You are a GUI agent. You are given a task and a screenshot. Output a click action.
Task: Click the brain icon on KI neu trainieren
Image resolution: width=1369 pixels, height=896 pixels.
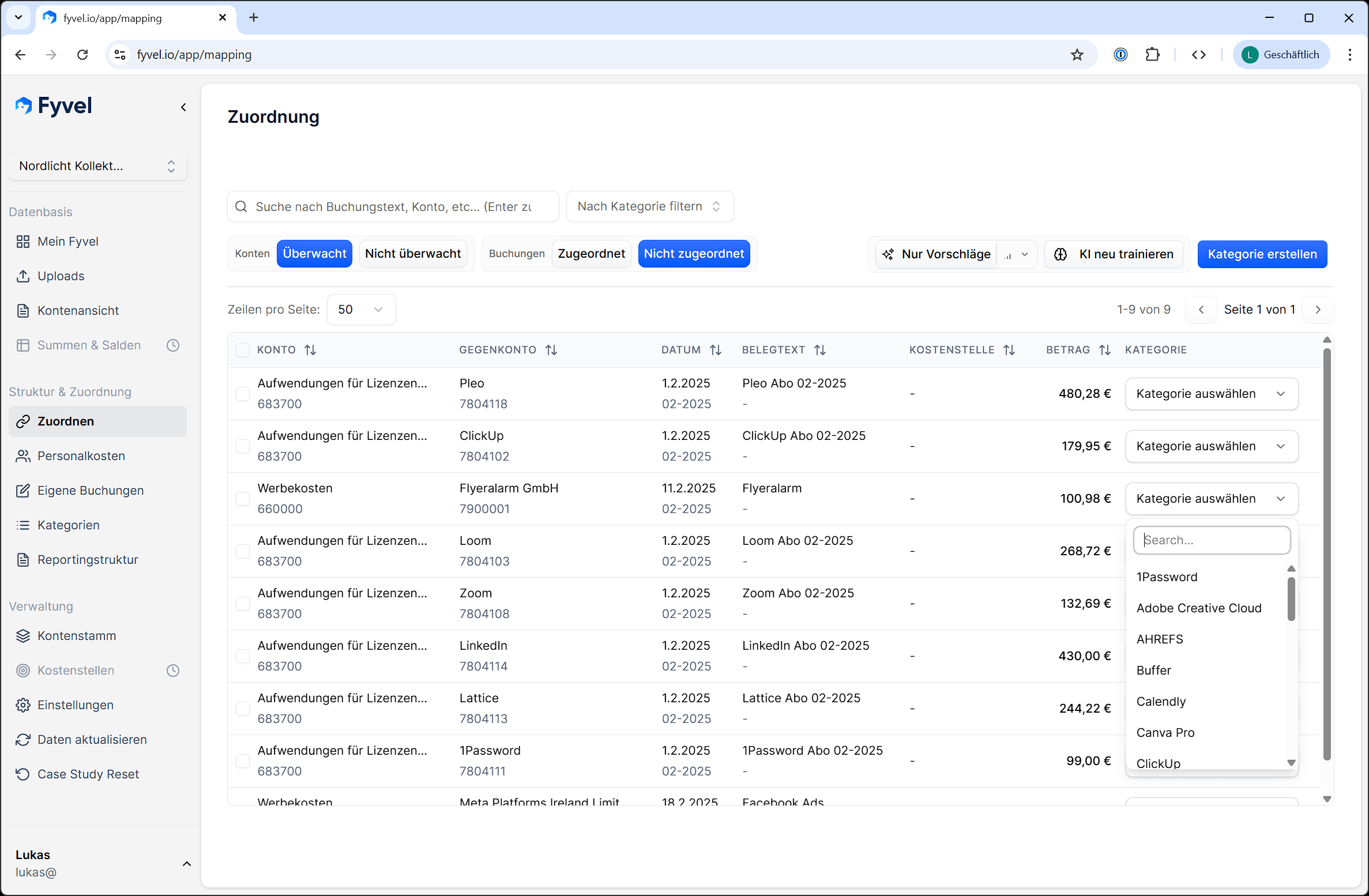[x=1060, y=254]
